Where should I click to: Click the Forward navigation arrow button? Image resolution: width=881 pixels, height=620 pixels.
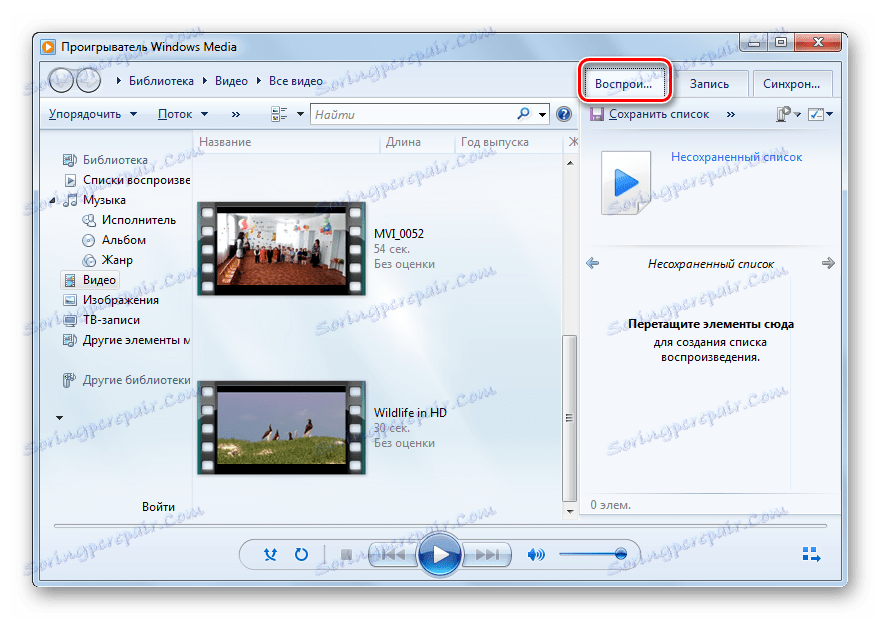coord(88,80)
